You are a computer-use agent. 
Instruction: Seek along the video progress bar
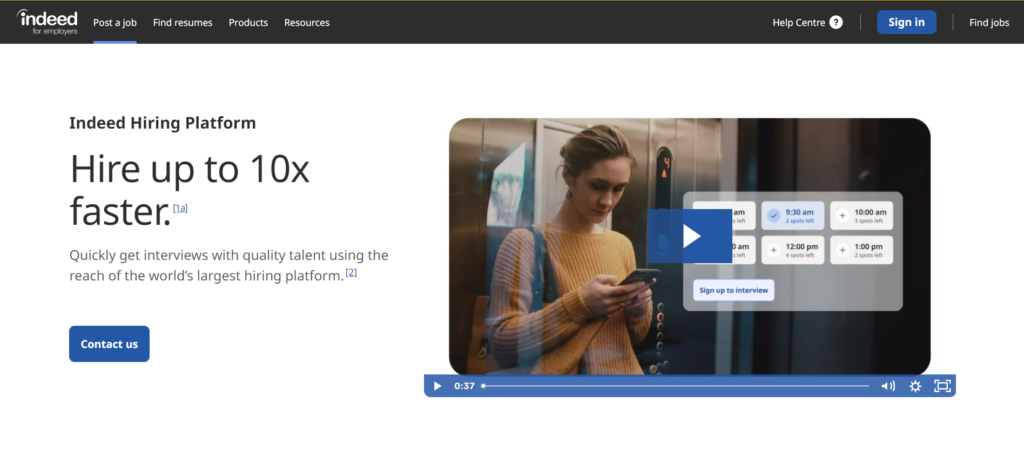(676, 386)
